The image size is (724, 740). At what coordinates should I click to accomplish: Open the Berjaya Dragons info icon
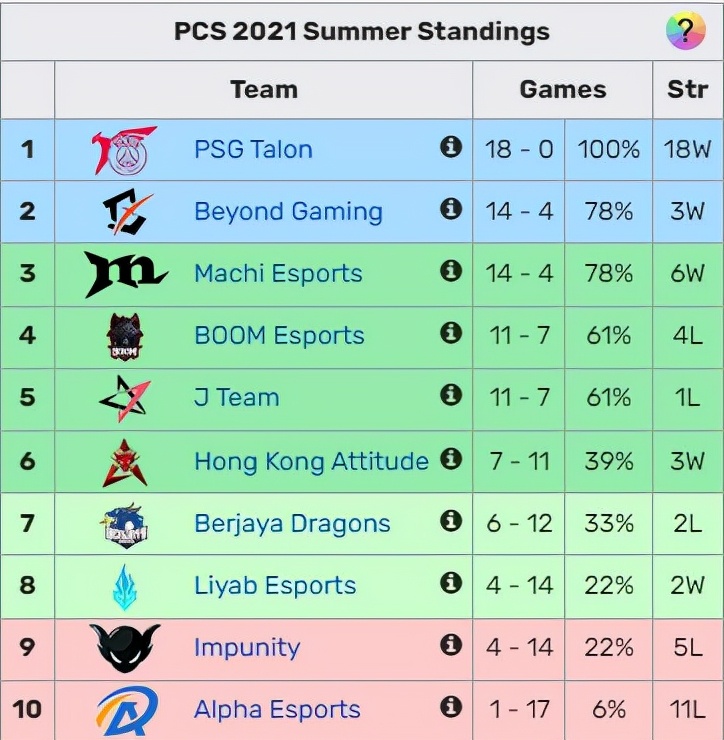coord(451,520)
